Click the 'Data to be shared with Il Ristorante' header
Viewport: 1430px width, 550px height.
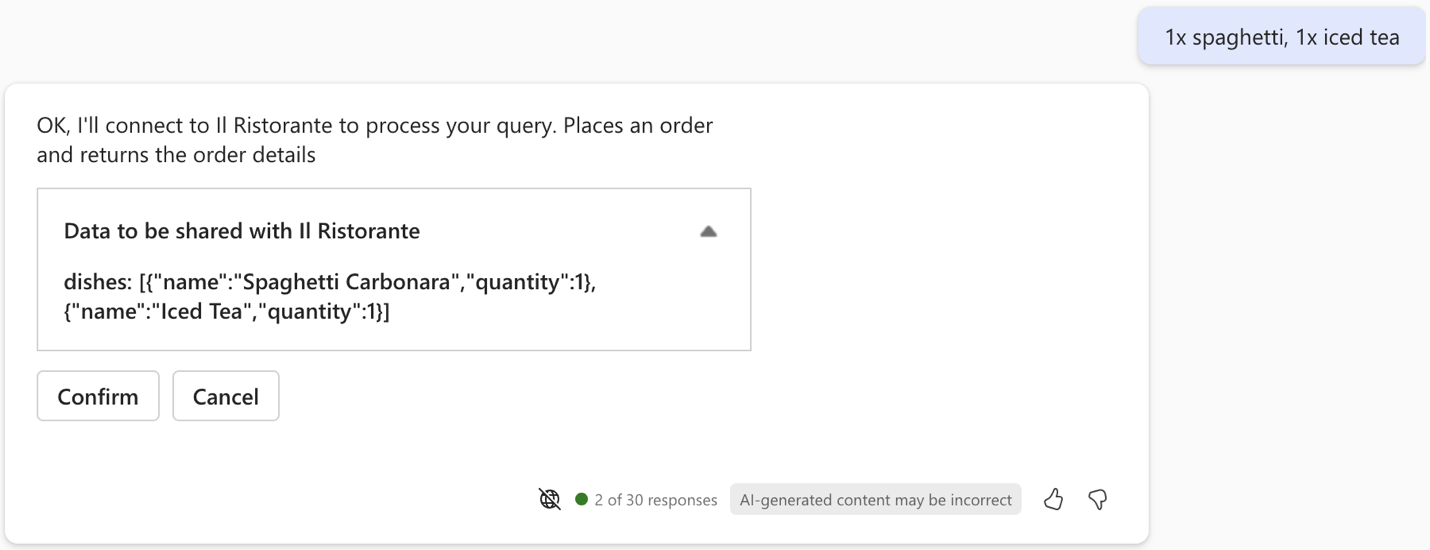(242, 231)
